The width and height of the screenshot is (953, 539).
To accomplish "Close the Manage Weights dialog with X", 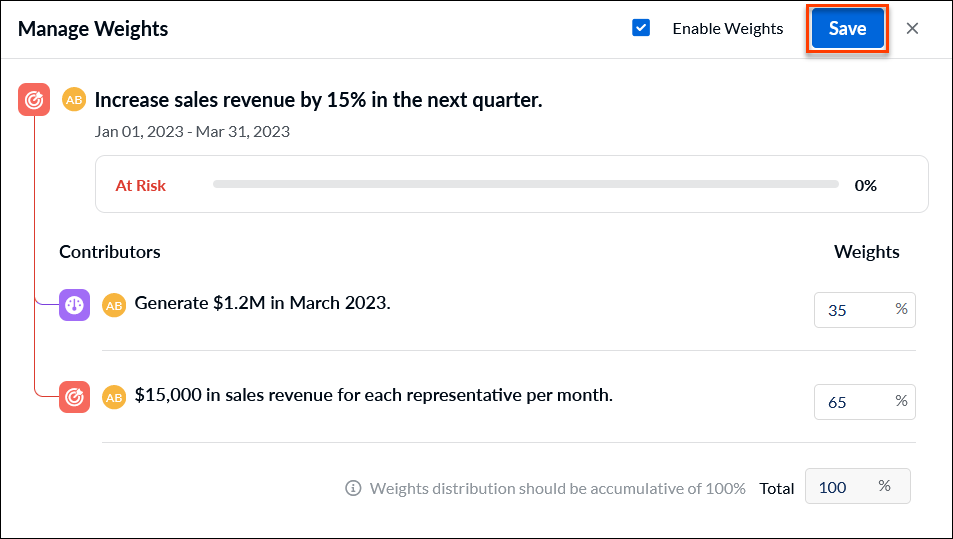I will 912,29.
